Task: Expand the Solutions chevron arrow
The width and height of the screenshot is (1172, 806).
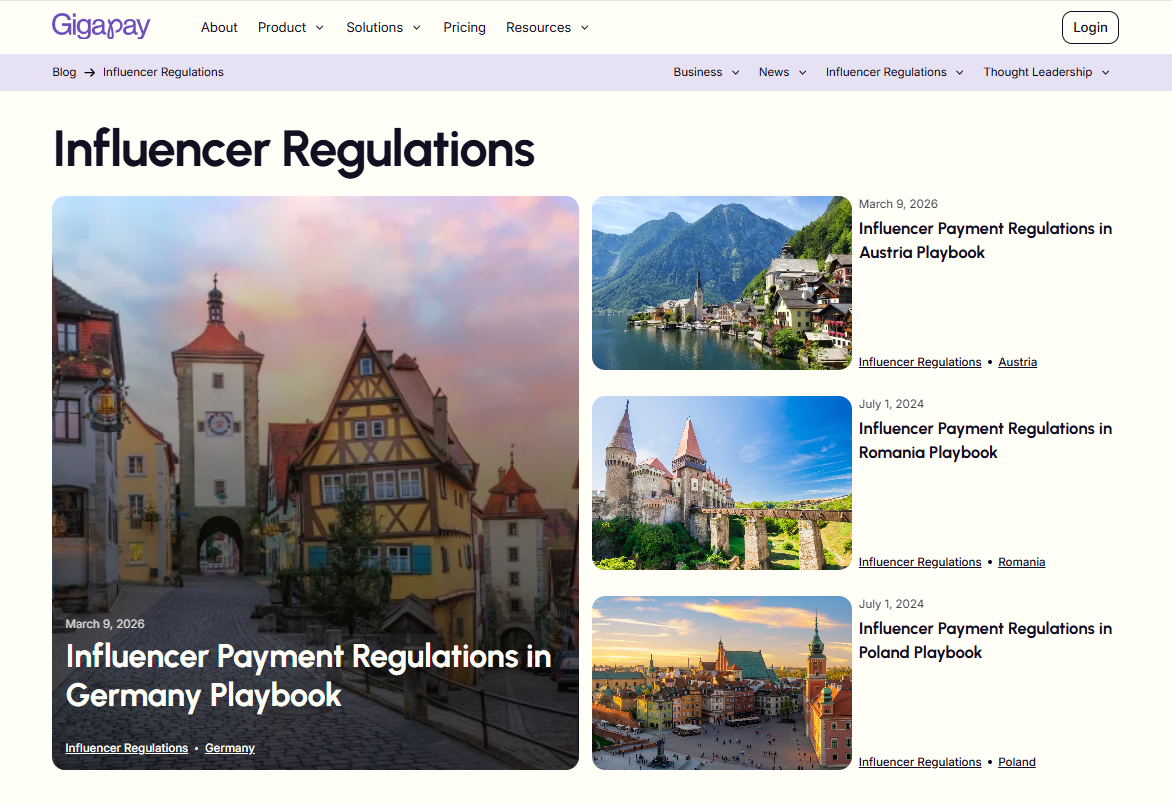Action: click(x=417, y=28)
